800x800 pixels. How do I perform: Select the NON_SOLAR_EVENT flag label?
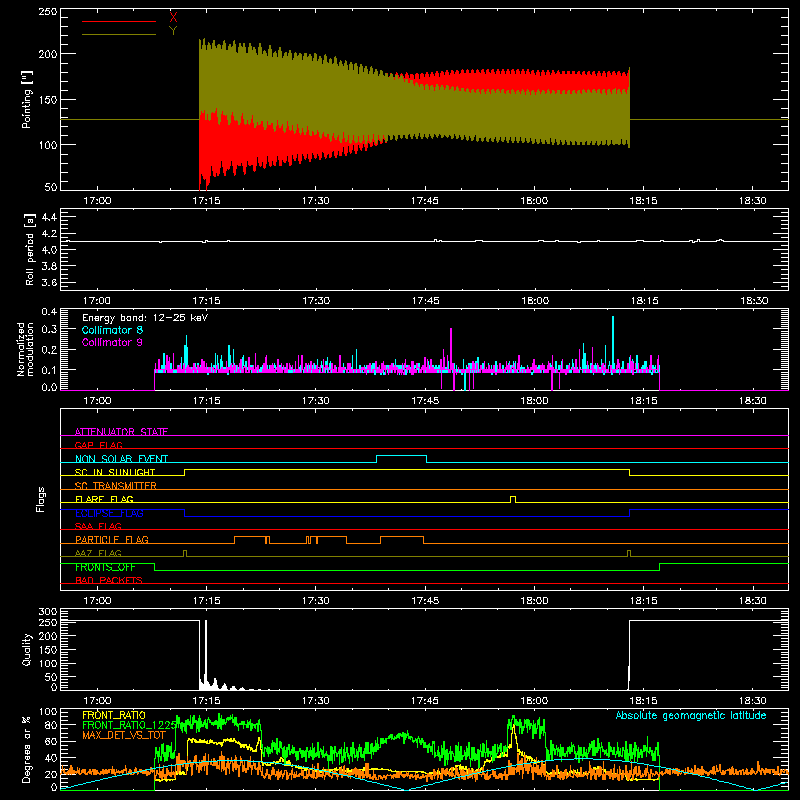click(121, 459)
